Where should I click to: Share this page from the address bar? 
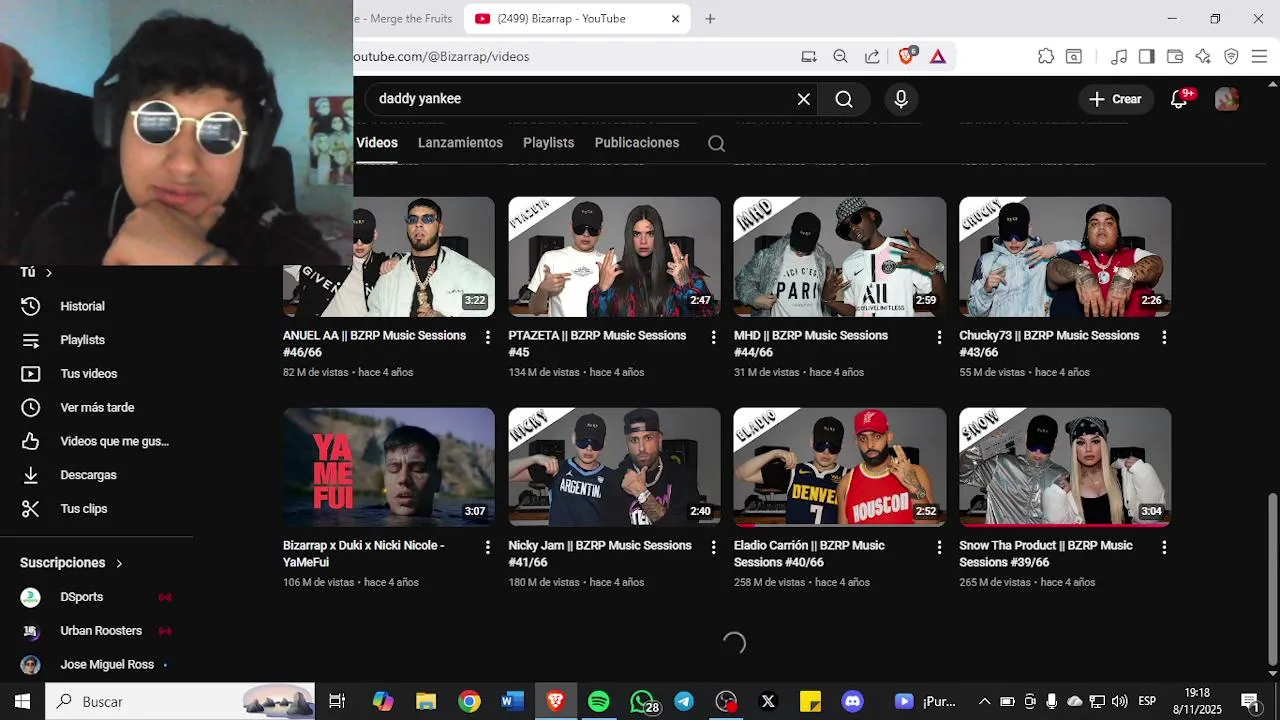[872, 57]
